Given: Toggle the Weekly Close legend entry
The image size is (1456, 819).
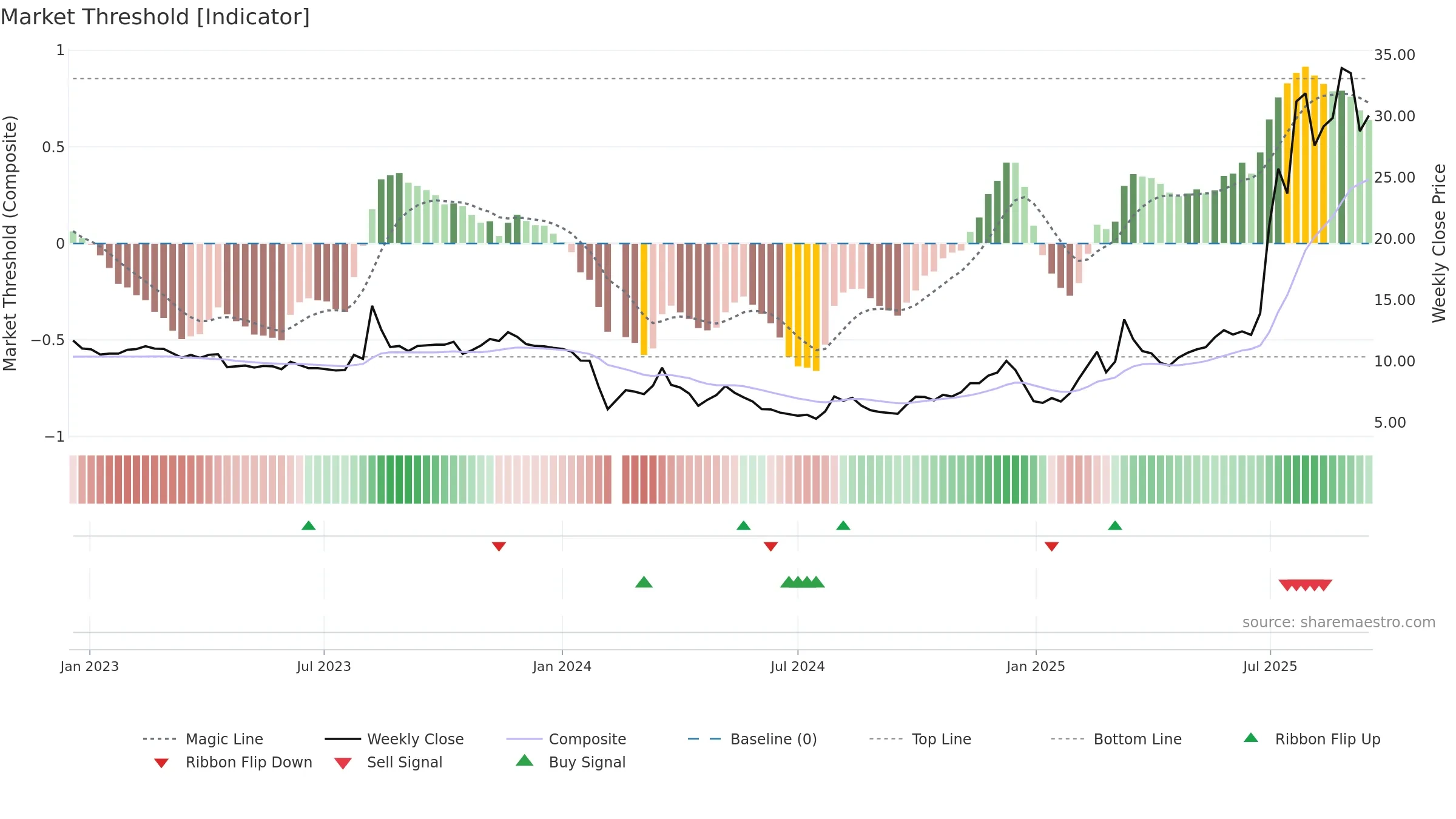Looking at the screenshot, I should (x=394, y=739).
